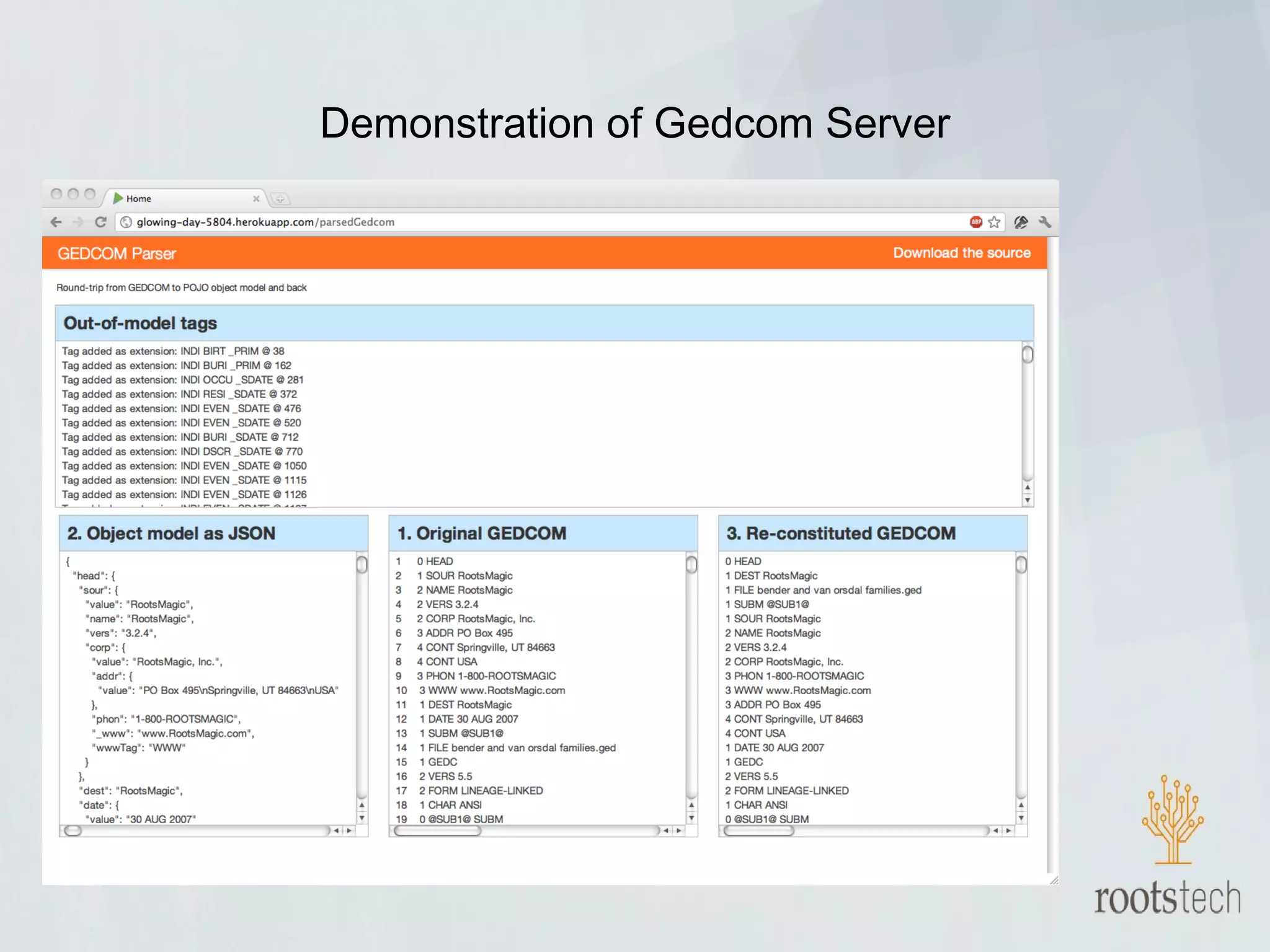Click Original GEDCOM scroll down arrow

tap(691, 818)
